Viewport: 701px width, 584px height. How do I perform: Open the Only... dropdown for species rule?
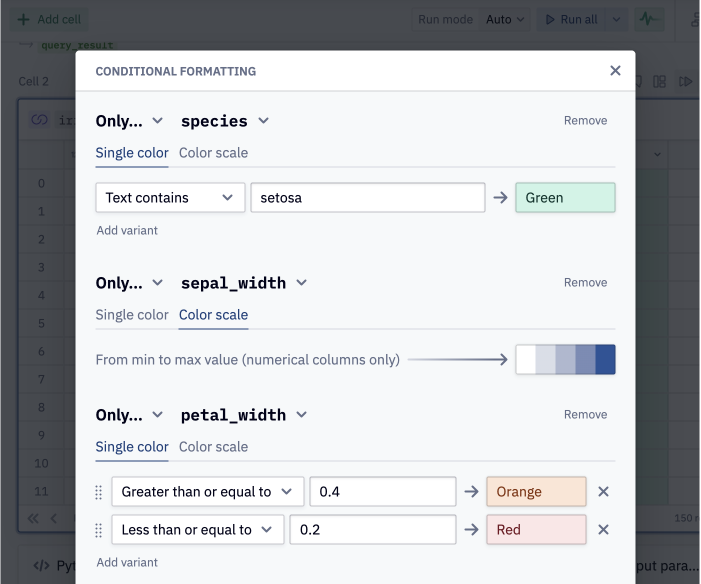129,121
